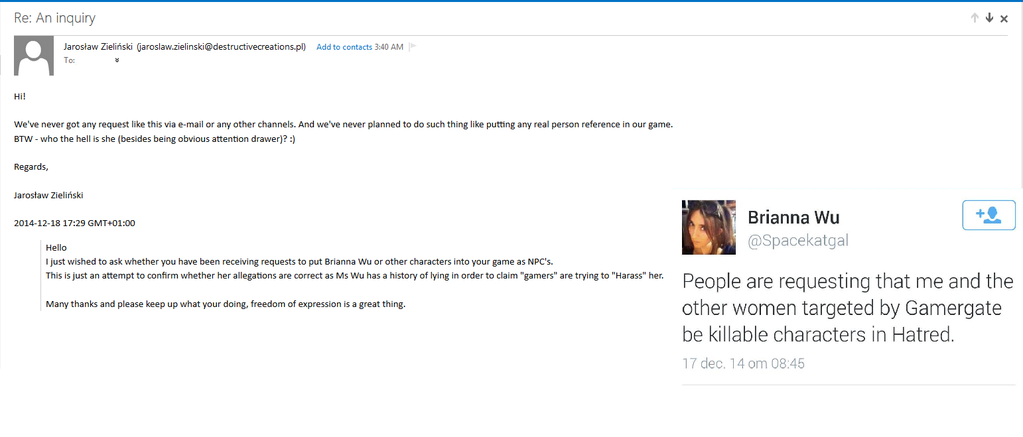Click the name Brianna Wu in the tweet
Viewport: 1023px width, 437px height.
[x=792, y=217]
